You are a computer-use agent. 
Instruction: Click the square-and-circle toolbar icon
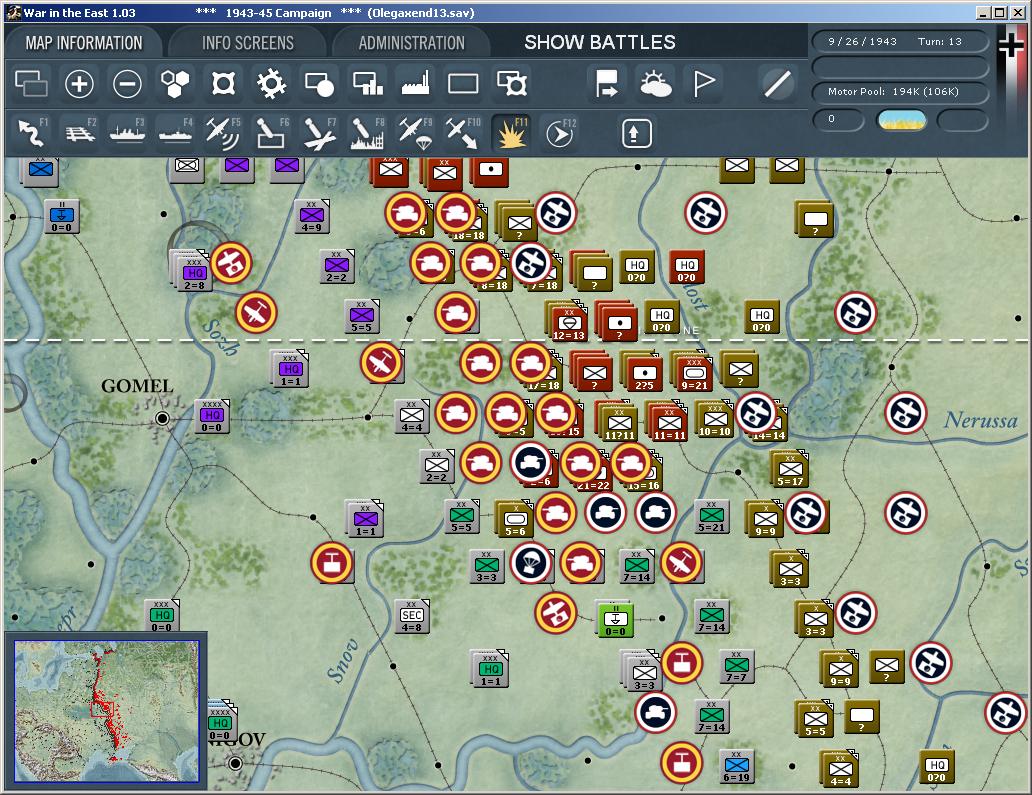pos(319,84)
